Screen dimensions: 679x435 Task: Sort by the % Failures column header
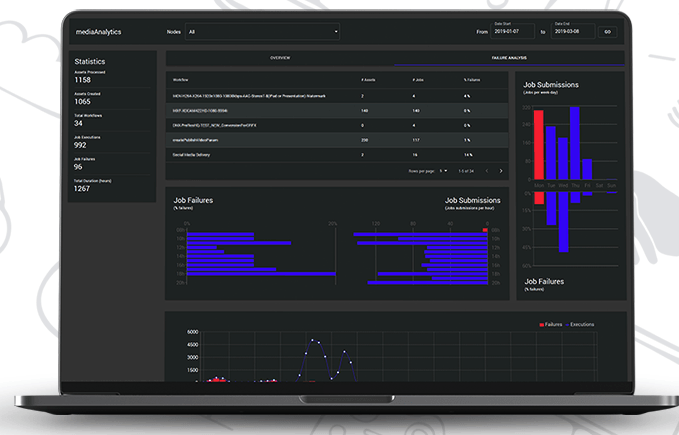pos(472,80)
